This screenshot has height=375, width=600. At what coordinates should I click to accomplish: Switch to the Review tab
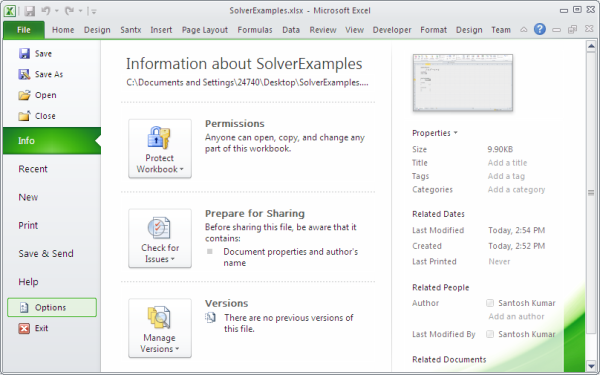[323, 30]
